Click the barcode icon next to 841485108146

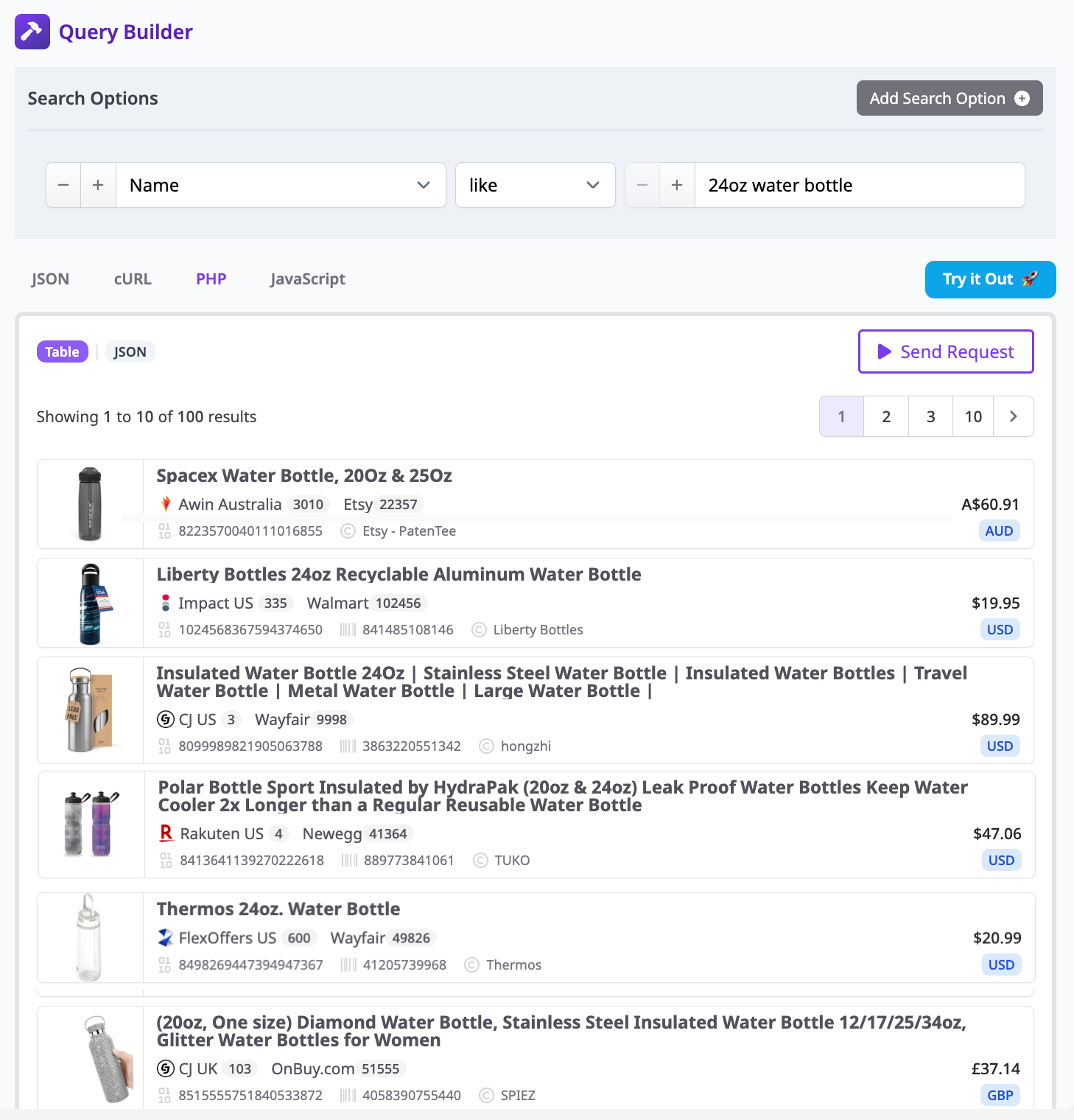click(x=348, y=629)
